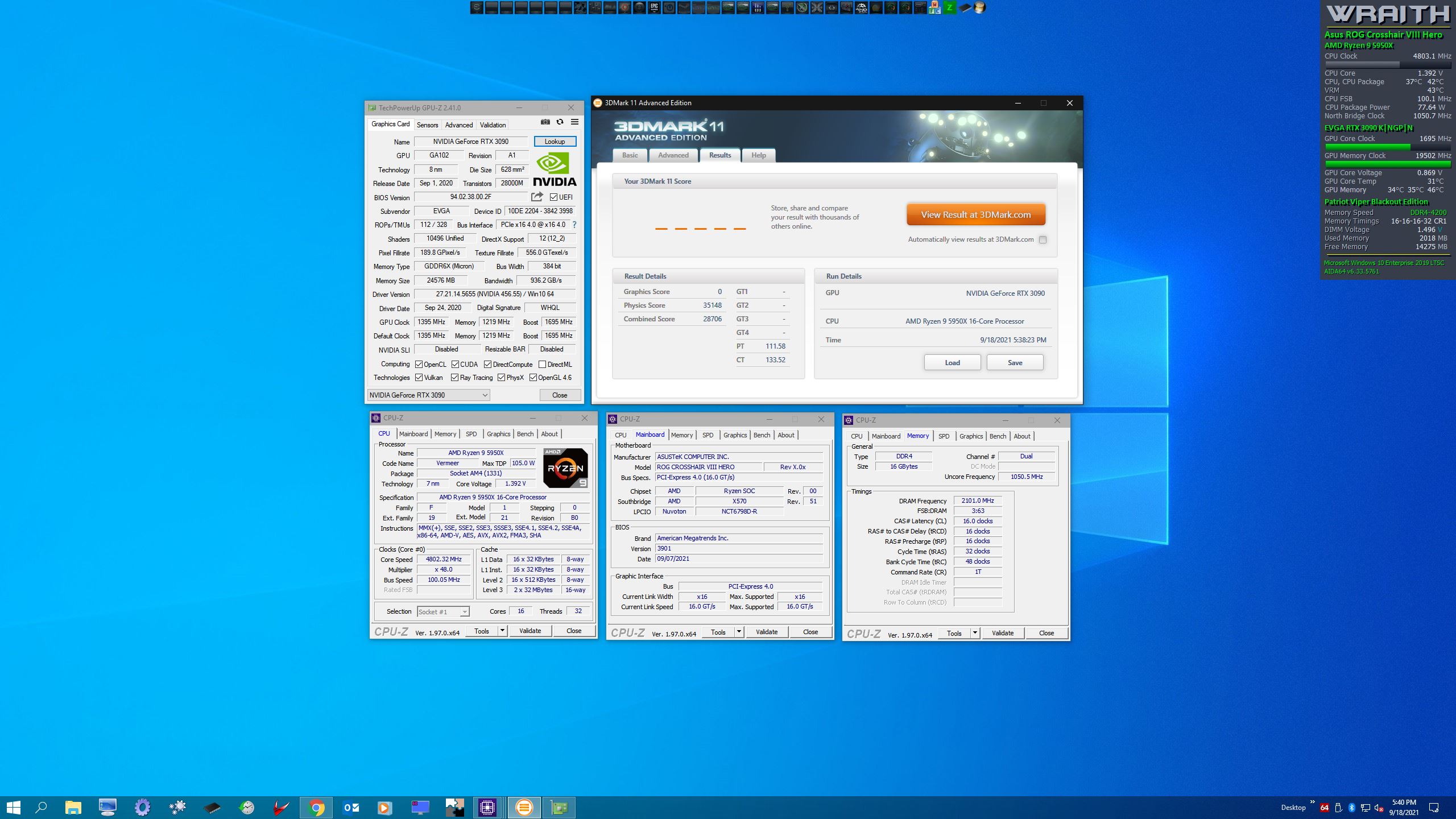Open the GPU-Z hamburger menu icon
The image size is (1456, 819).
(574, 122)
